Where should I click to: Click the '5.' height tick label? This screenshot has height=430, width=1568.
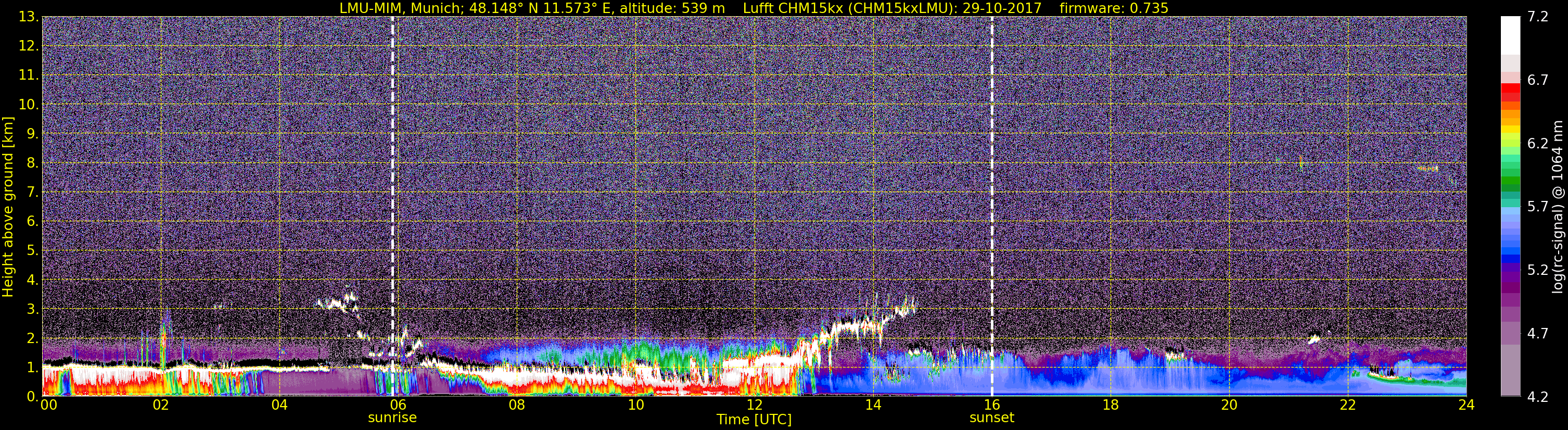click(32, 250)
